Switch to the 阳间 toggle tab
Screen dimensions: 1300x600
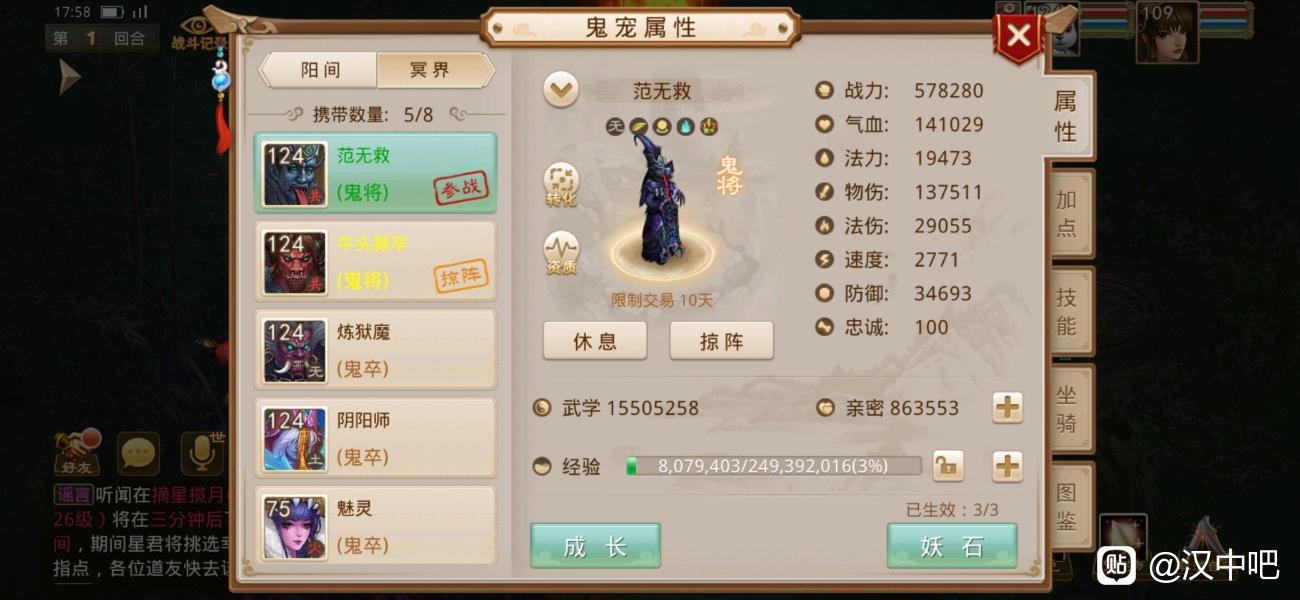320,70
